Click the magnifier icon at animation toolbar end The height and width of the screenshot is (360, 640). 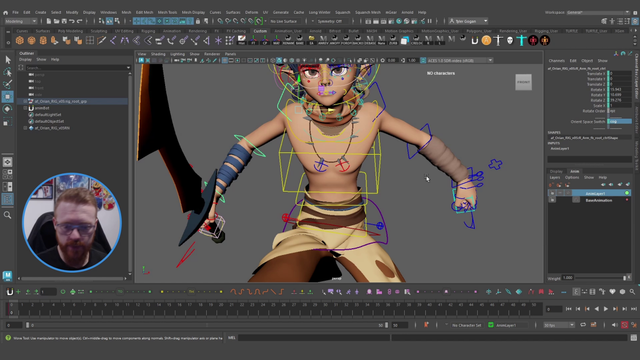point(632,292)
